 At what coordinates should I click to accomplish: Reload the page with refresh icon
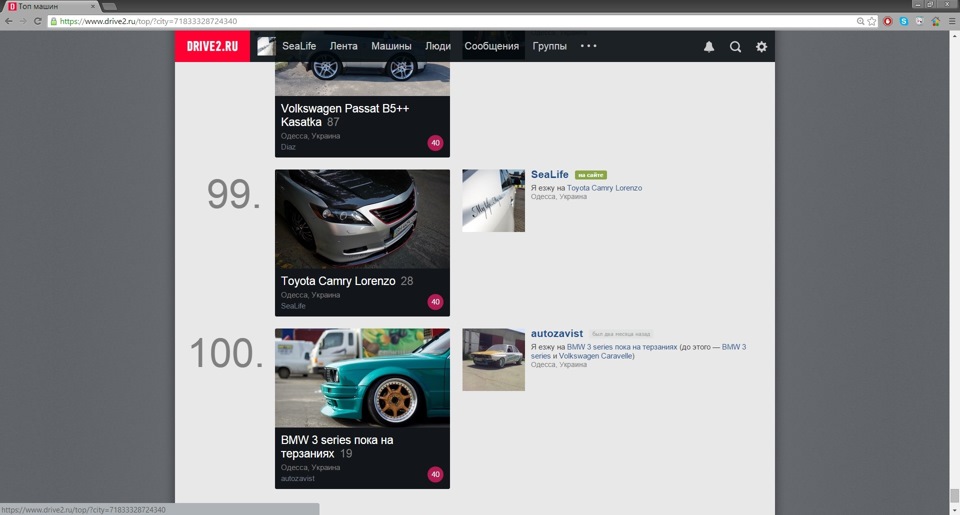point(37,21)
